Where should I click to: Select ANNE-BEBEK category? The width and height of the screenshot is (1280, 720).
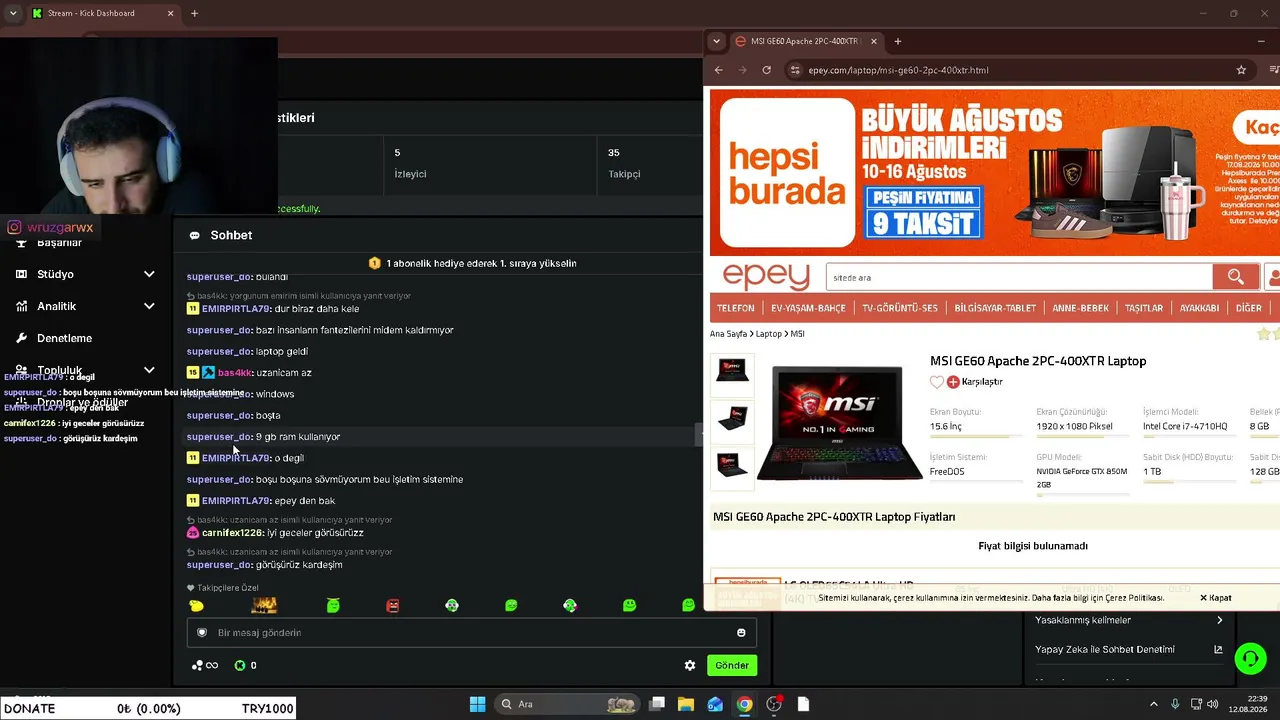click(1080, 308)
